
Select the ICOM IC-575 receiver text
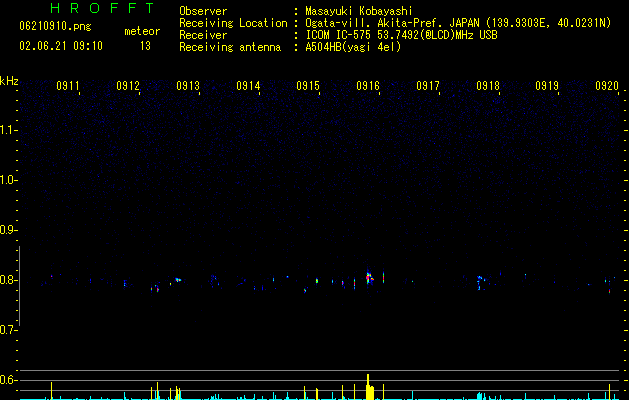tap(401, 35)
